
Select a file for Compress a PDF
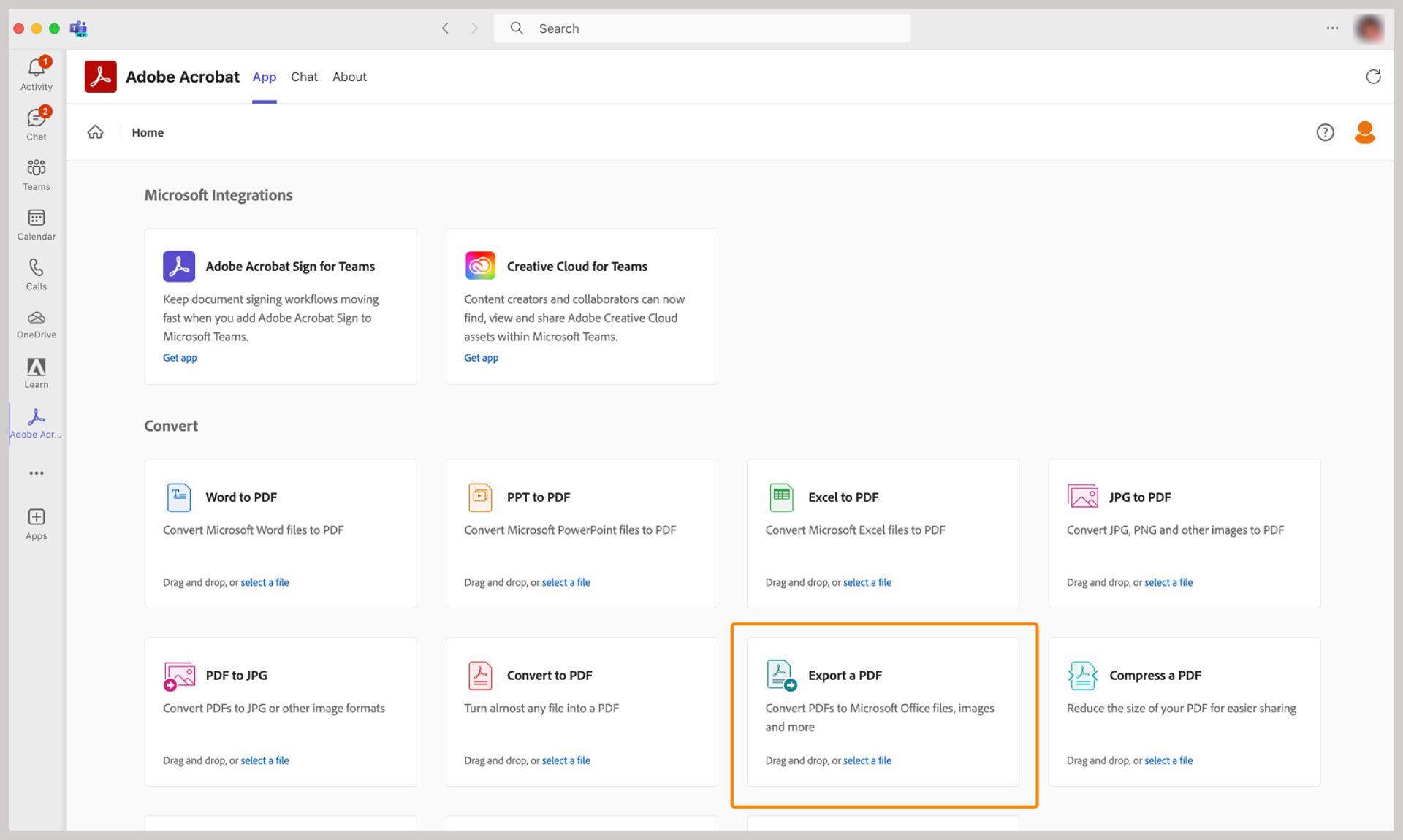pyautogui.click(x=1168, y=760)
